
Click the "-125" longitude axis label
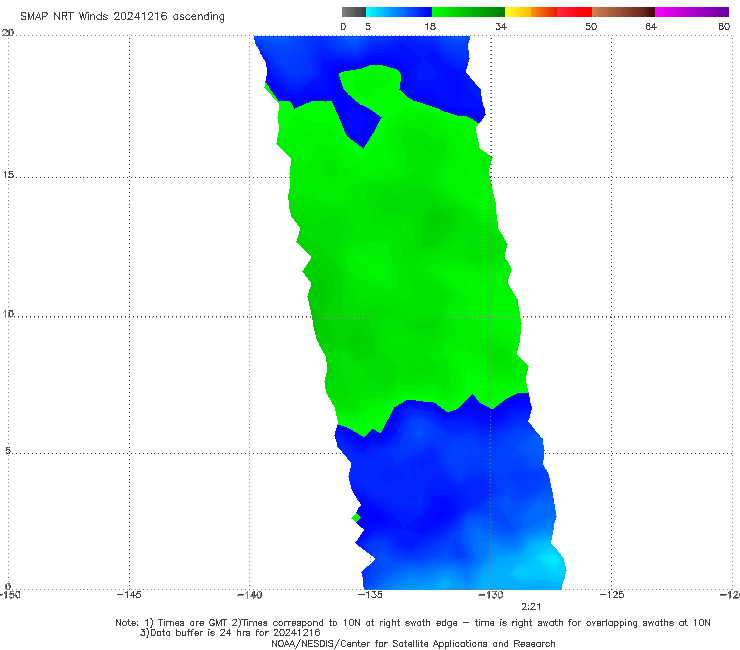612,595
